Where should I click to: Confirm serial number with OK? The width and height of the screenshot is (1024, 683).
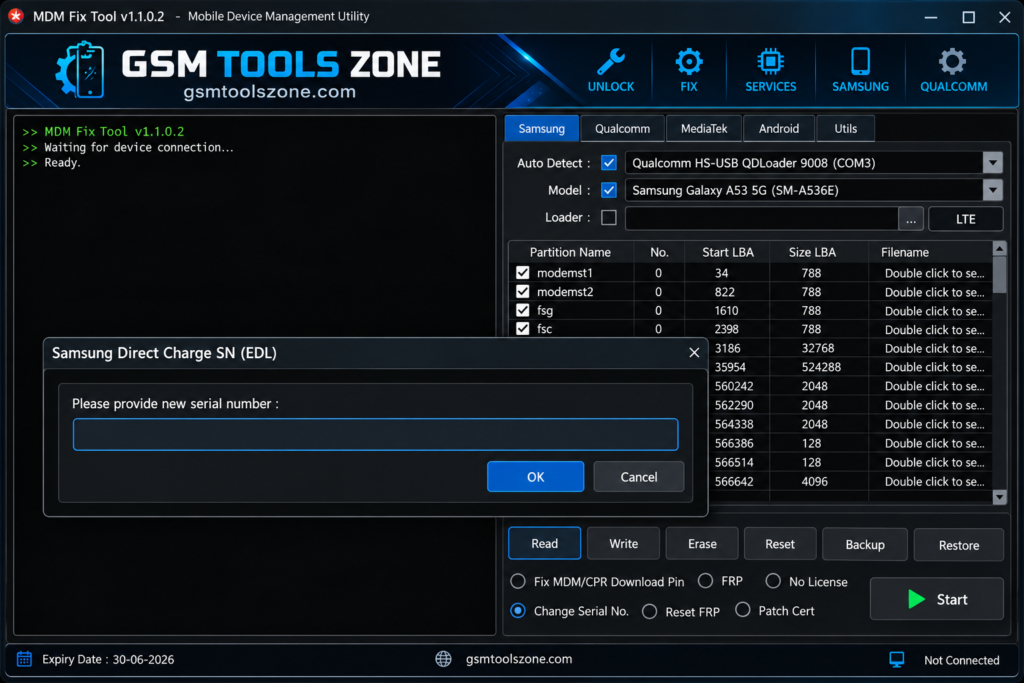point(536,477)
